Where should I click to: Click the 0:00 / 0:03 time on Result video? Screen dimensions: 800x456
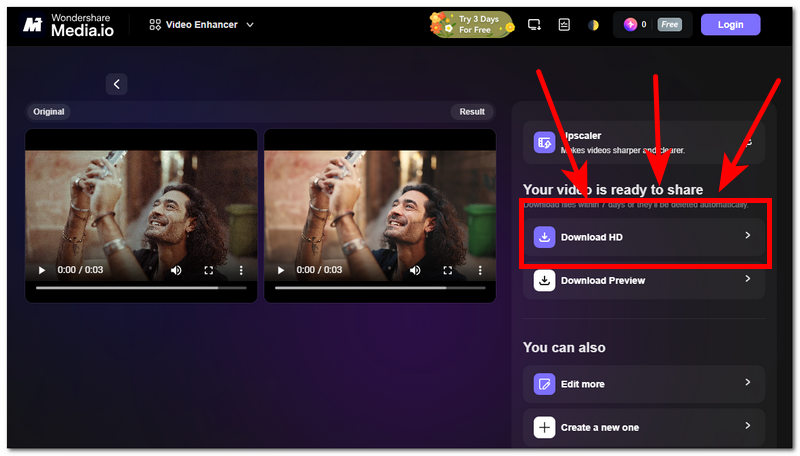319,270
